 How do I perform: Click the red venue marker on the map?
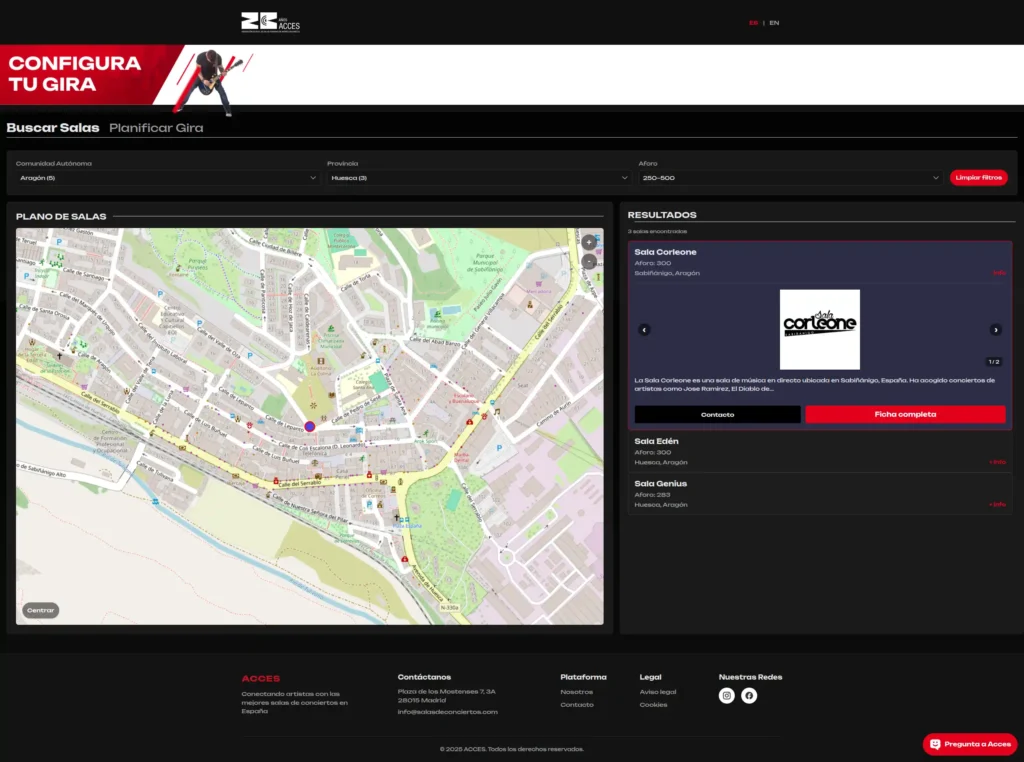(x=309, y=427)
